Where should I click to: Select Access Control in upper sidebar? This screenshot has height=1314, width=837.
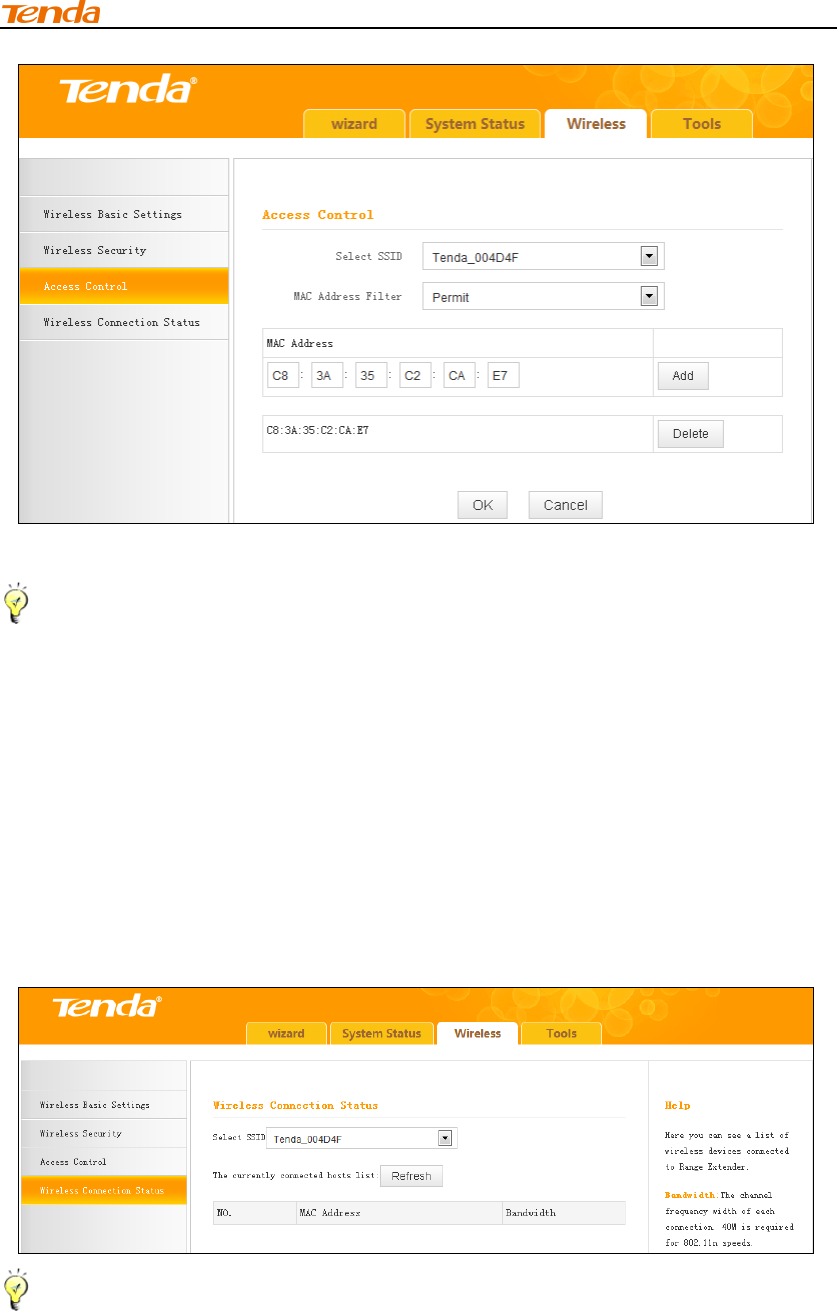click(124, 286)
